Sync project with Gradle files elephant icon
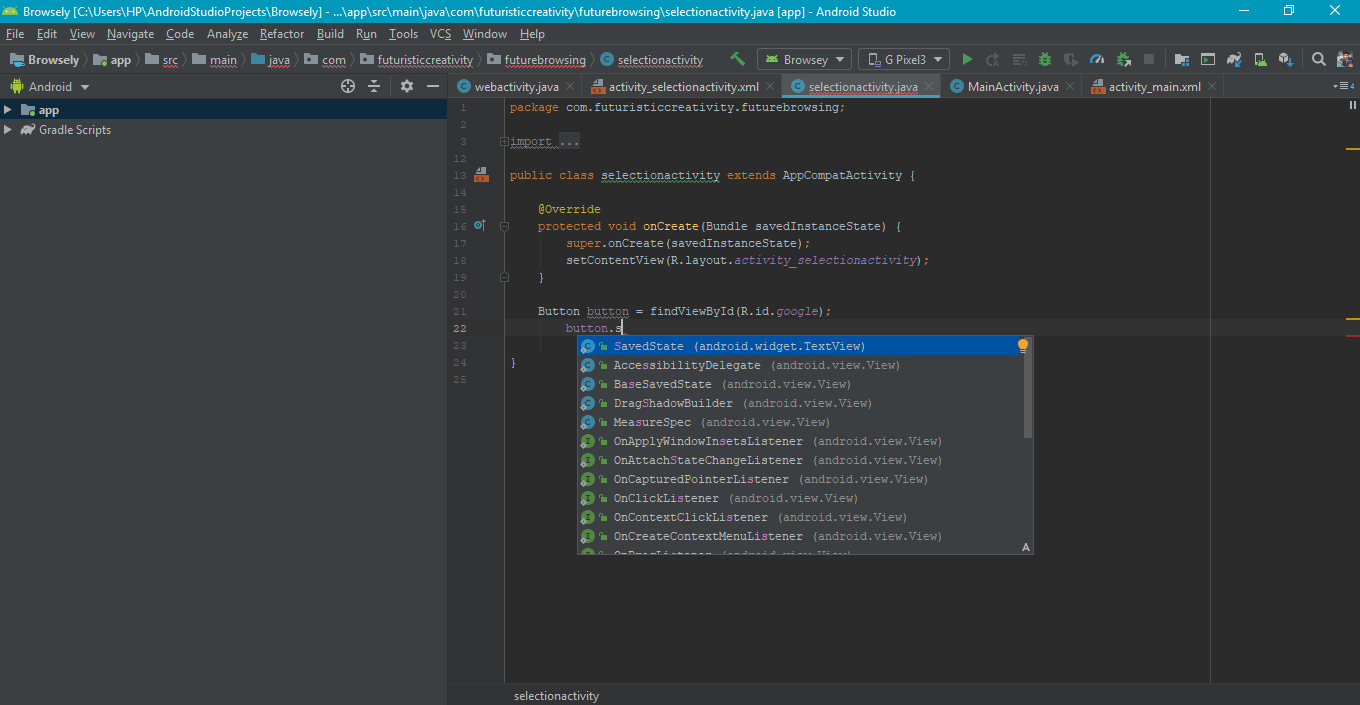Viewport: 1360px width, 705px height. (x=1234, y=60)
